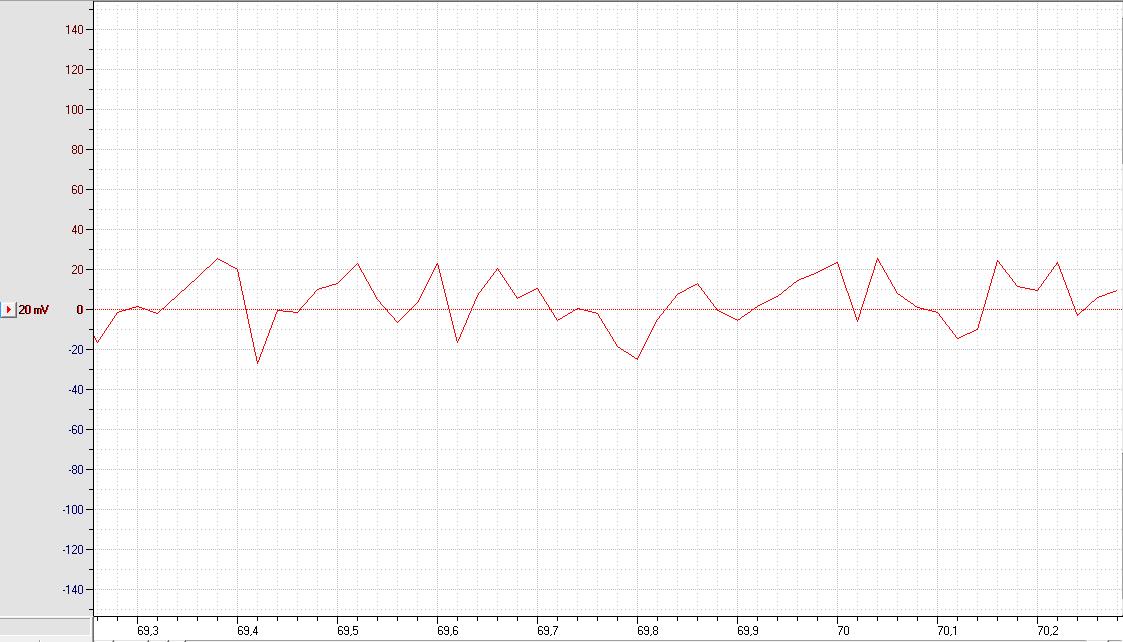Viewport: 1123px width, 642px height.
Task: Click the 69,7 time axis label
Action: (x=548, y=631)
